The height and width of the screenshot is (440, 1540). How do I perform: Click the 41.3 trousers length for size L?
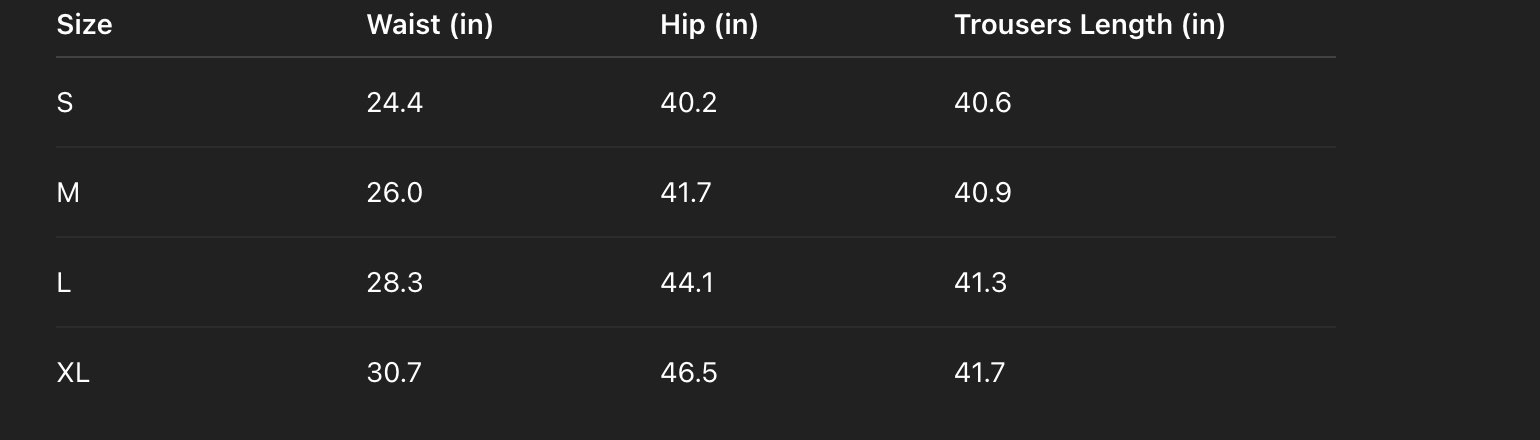click(980, 283)
